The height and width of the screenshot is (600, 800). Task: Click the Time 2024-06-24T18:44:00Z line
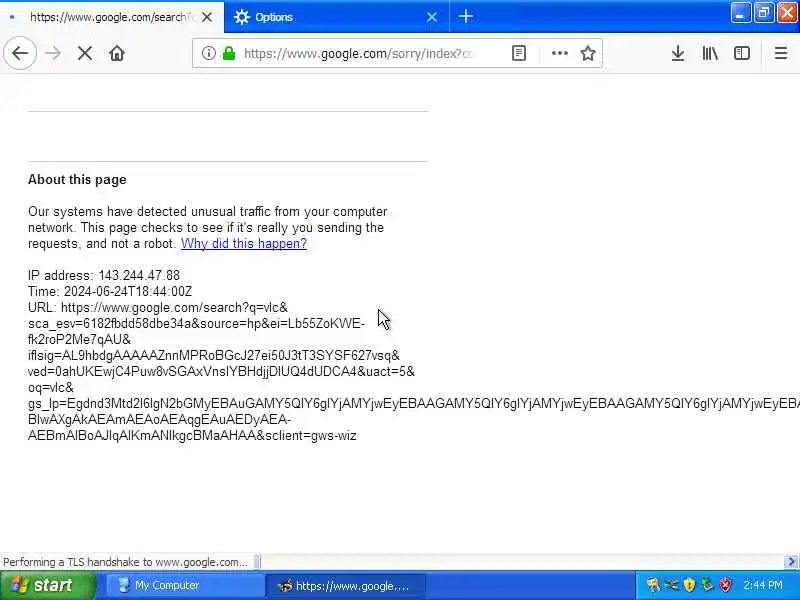coord(110,291)
